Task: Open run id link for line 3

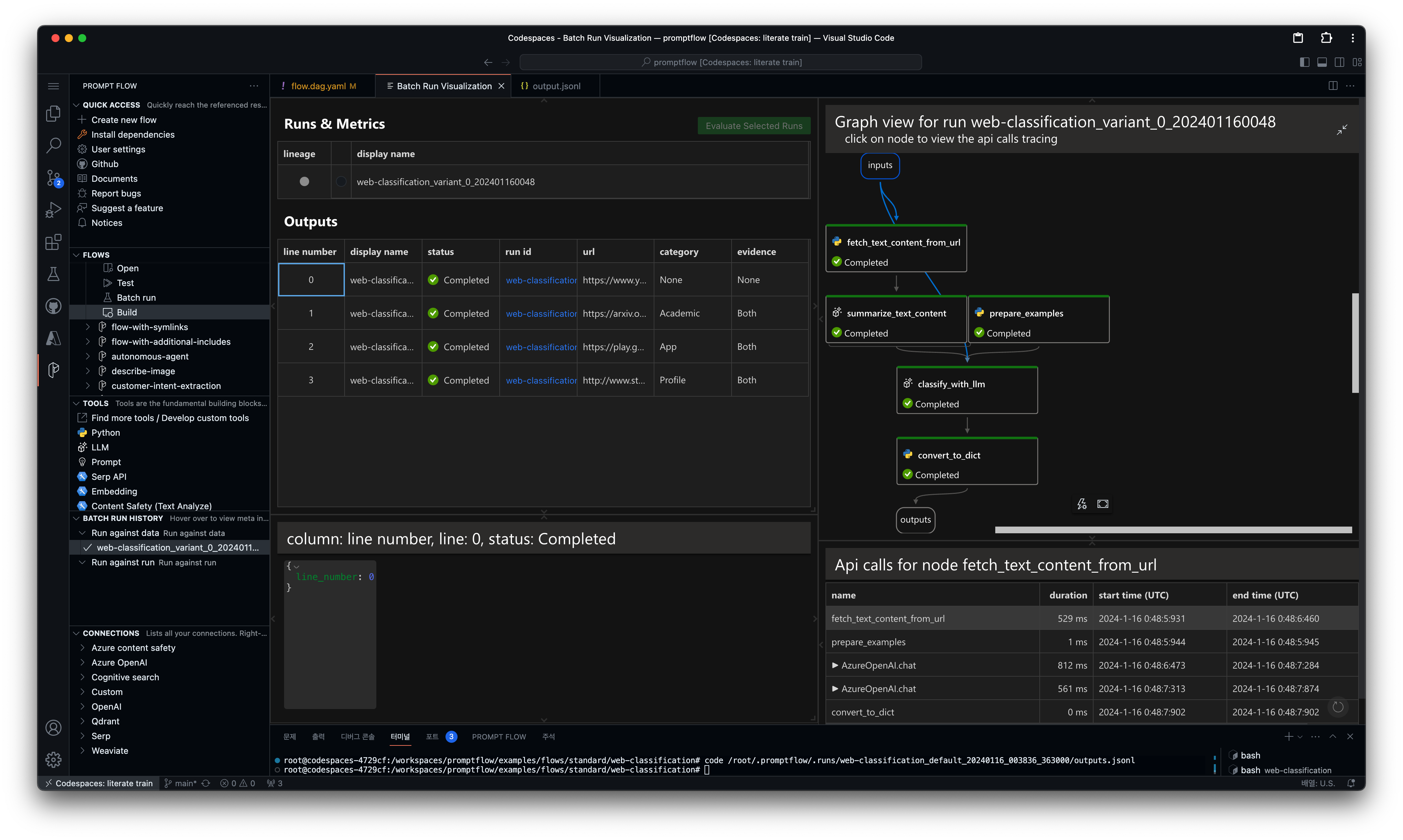Action: pyautogui.click(x=541, y=380)
